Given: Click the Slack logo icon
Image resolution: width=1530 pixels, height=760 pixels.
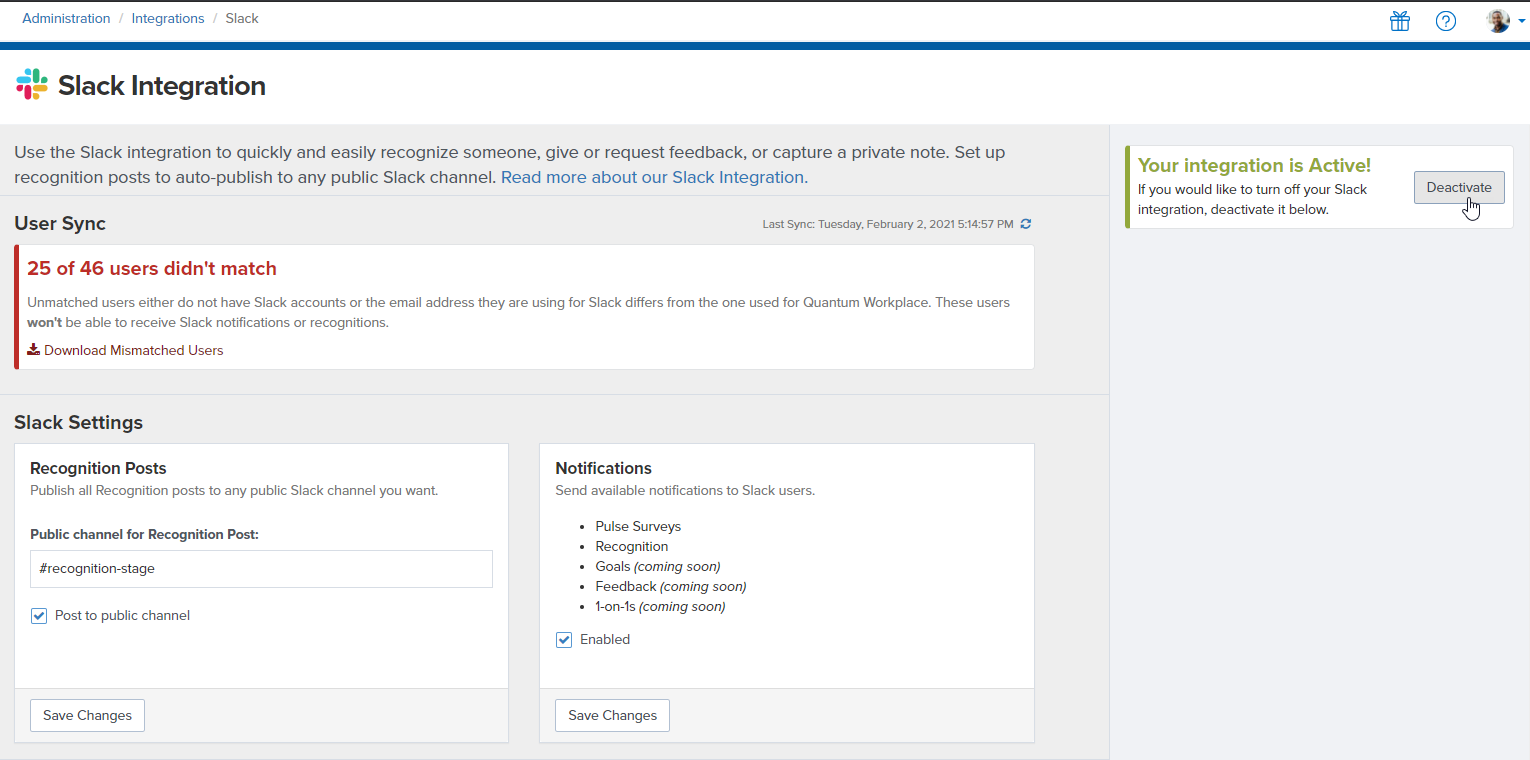Looking at the screenshot, I should [32, 85].
